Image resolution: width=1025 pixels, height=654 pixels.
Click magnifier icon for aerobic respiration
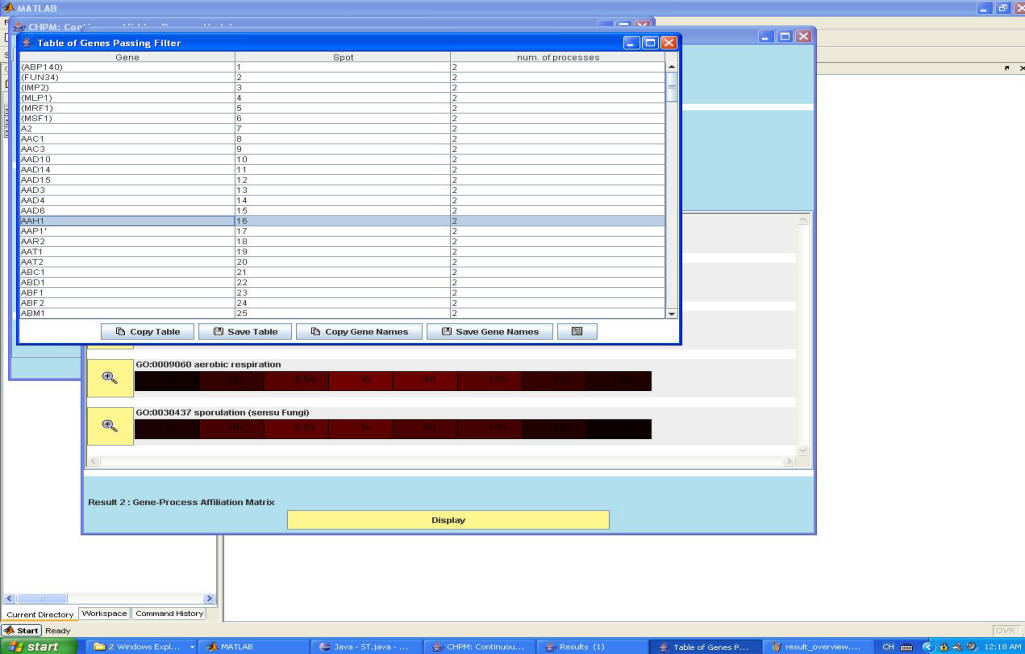(x=110, y=378)
